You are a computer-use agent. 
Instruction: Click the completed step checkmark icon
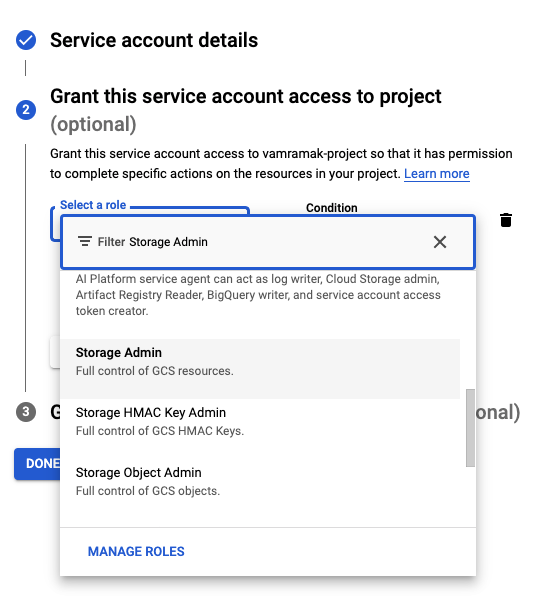point(26,40)
